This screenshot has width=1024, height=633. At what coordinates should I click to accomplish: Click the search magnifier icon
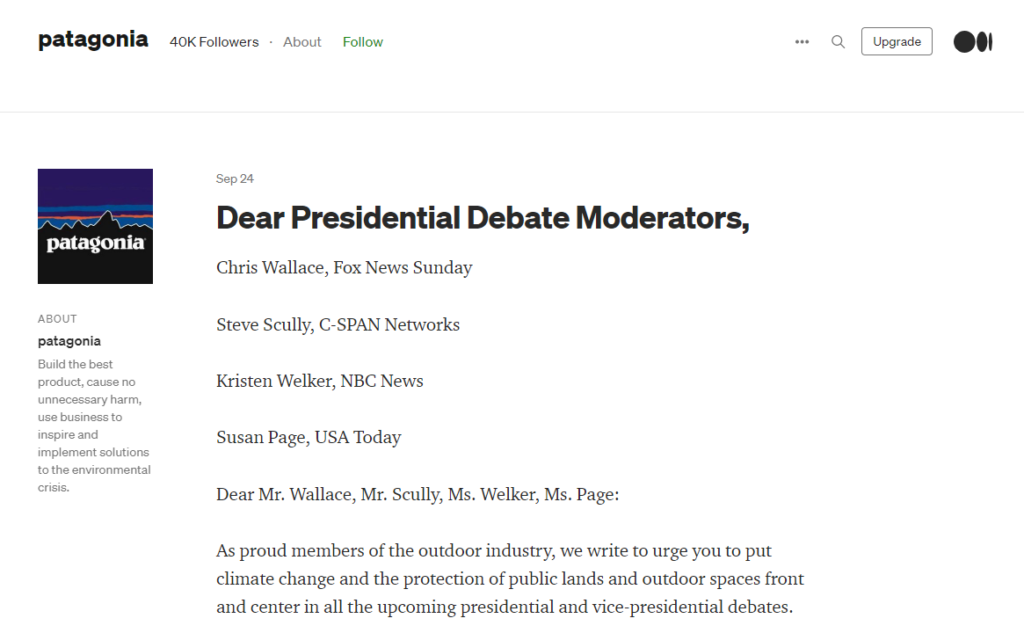[x=838, y=42]
